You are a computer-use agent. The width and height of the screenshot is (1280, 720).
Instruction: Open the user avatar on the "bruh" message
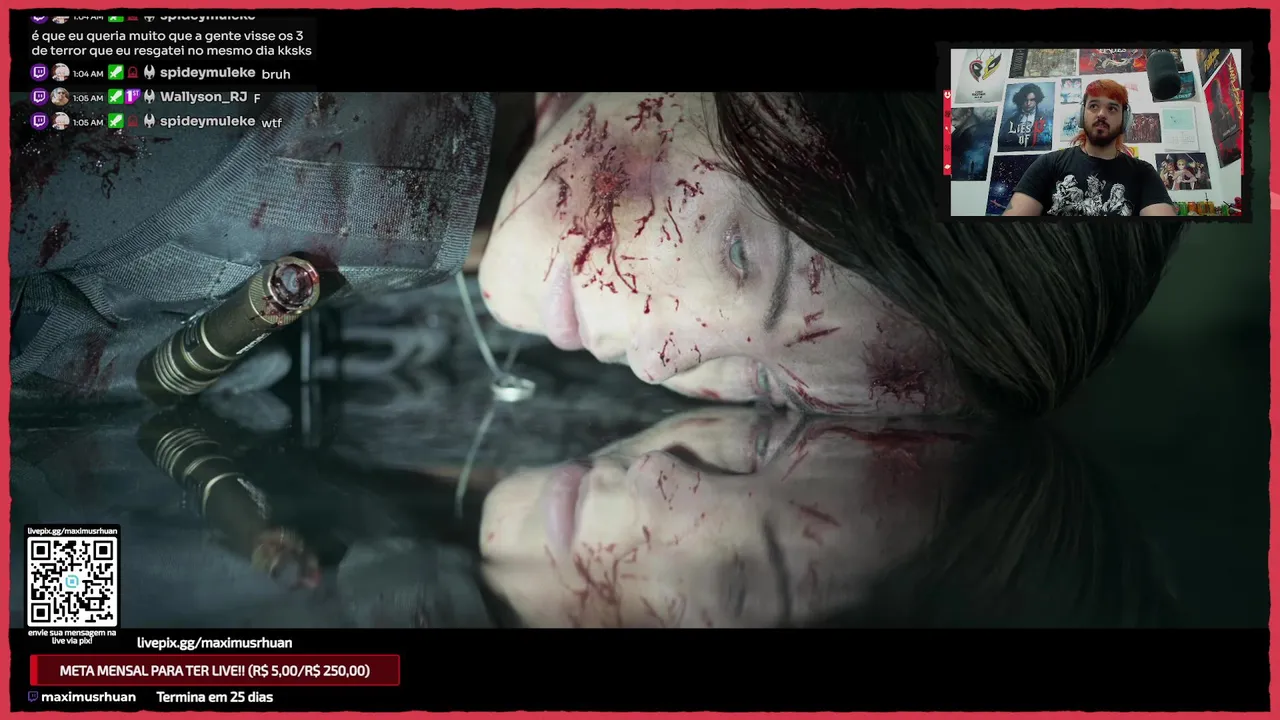[x=60, y=73]
